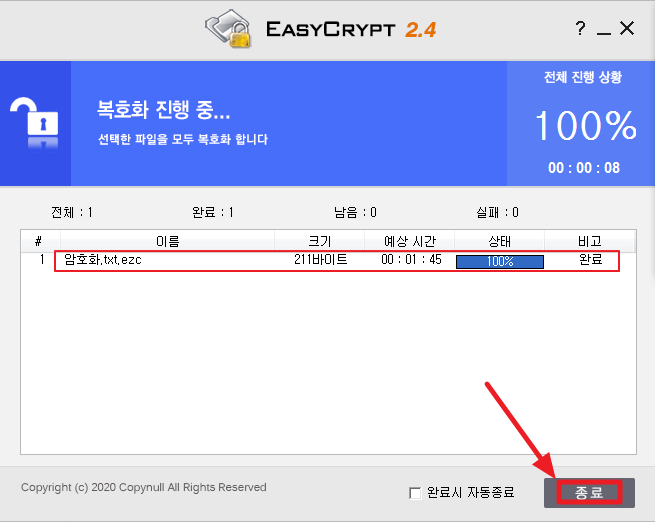Open help with the question mark icon
Viewport: 655px width, 522px height.
tap(580, 28)
